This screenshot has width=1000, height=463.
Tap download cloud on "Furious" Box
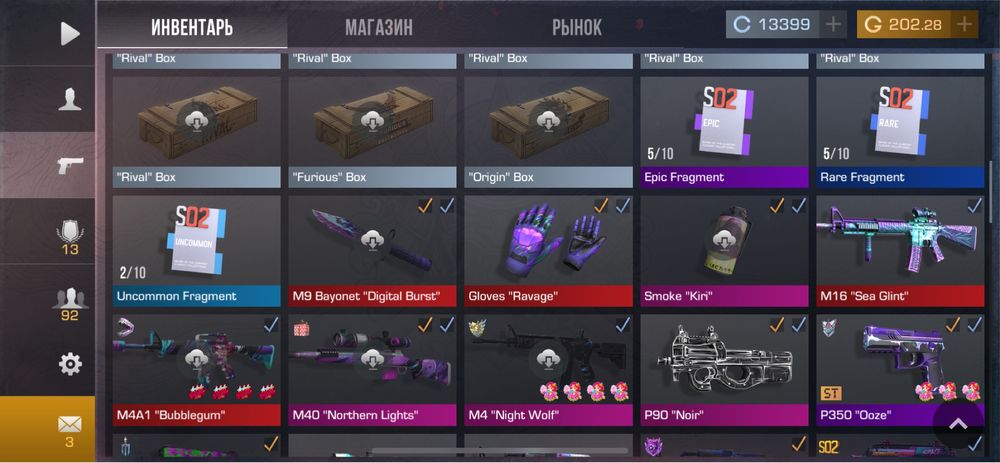pyautogui.click(x=372, y=121)
